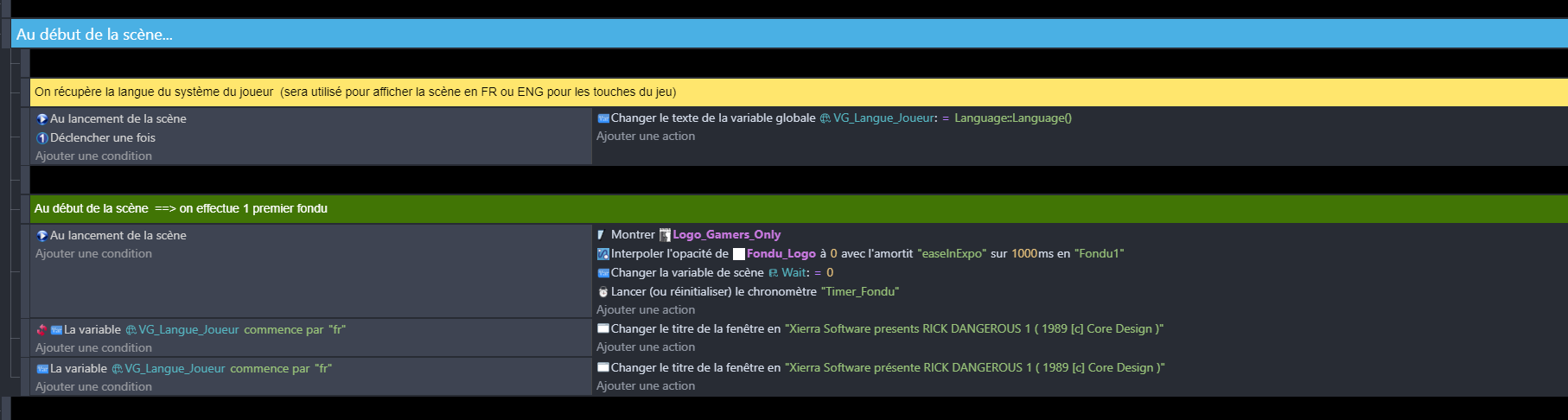Click the VG_Langue_Joueur variable in the global text action
Image resolution: width=1568 pixels, height=420 pixels.
(883, 118)
